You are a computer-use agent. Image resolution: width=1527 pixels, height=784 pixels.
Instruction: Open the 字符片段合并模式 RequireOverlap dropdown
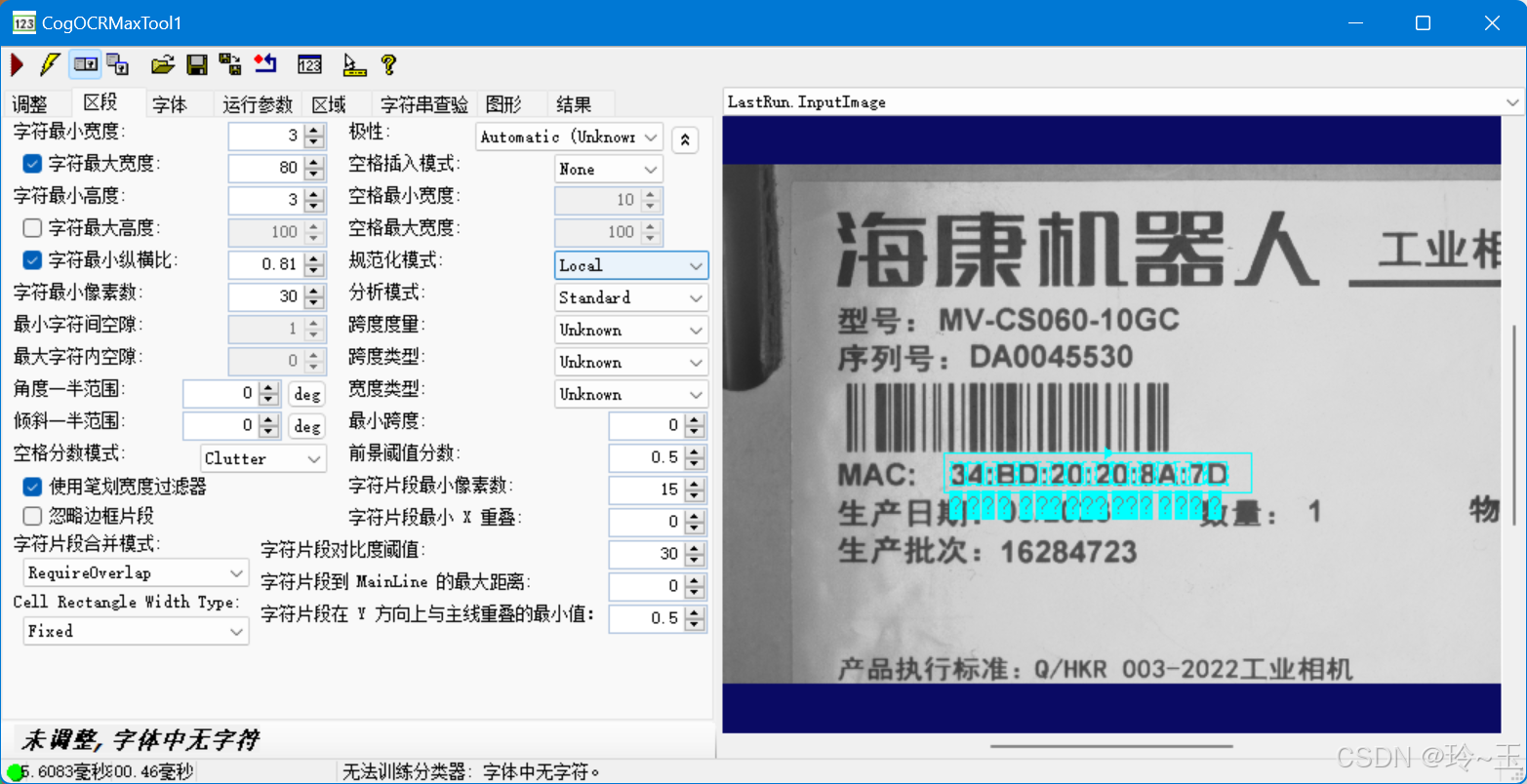coord(136,572)
